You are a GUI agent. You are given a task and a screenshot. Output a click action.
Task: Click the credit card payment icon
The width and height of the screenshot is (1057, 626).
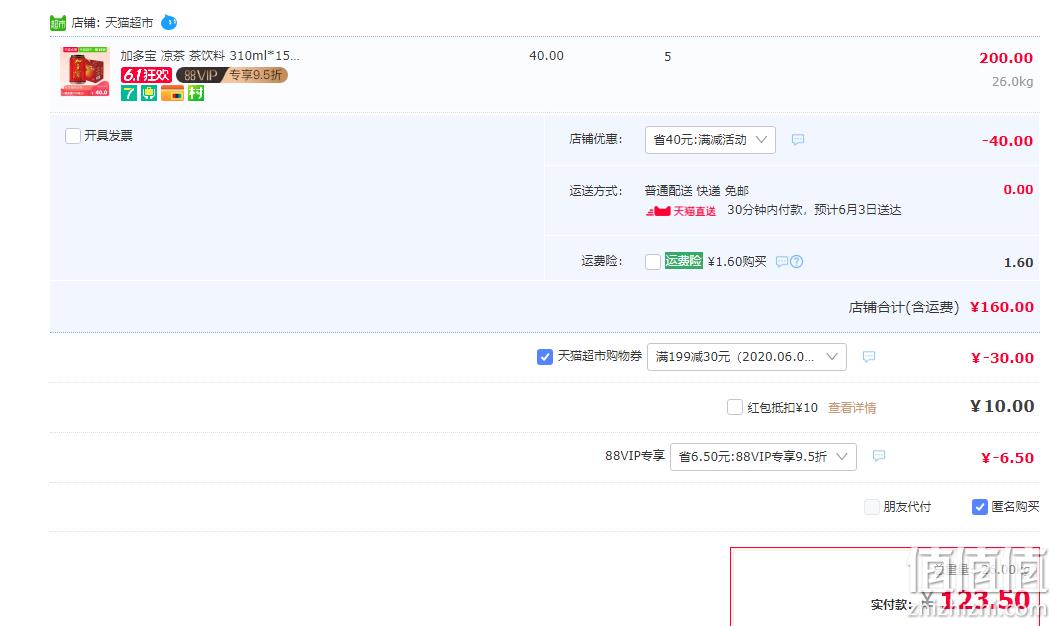click(173, 93)
